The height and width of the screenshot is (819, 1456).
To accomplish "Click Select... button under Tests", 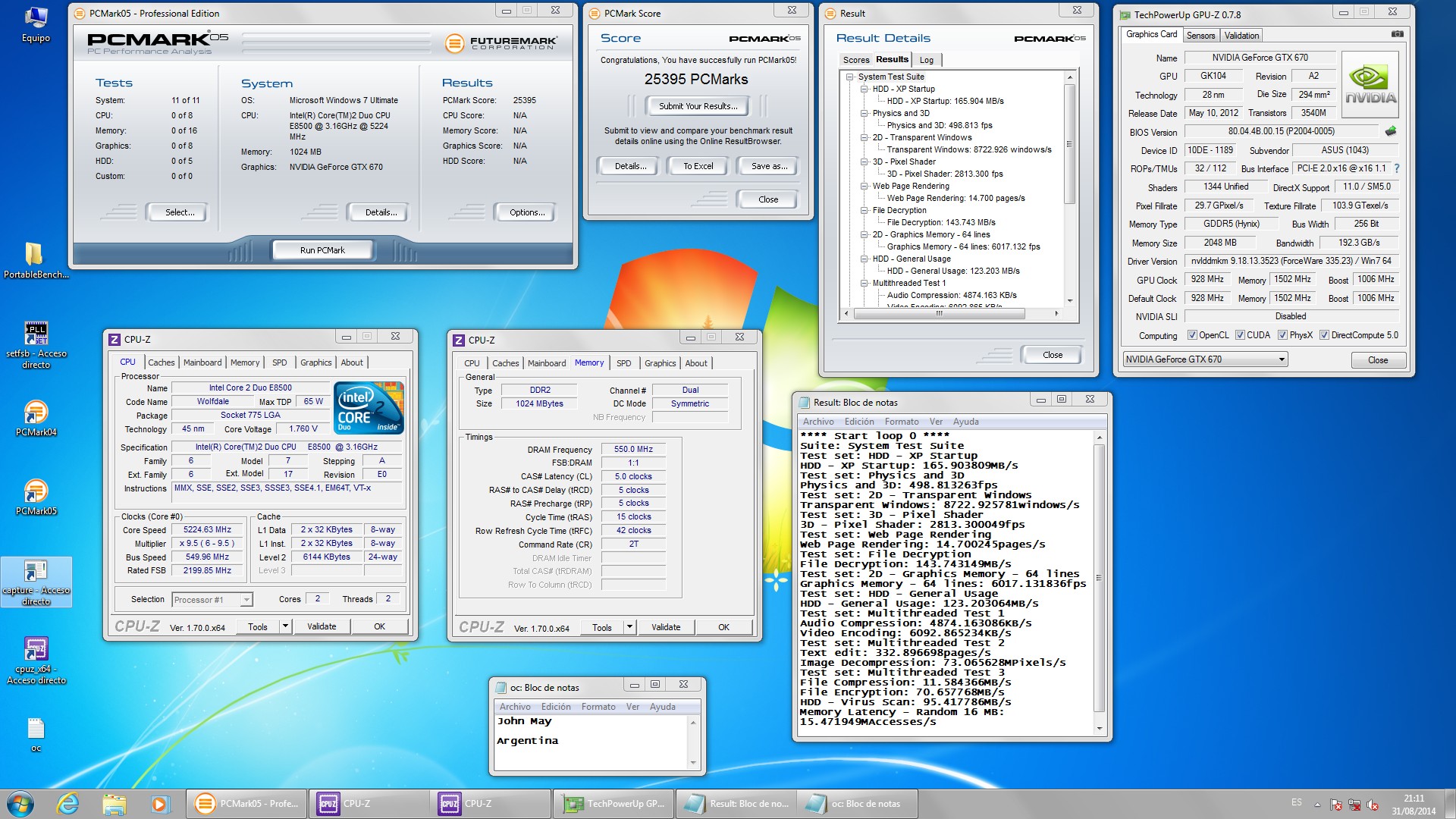I will tap(180, 212).
